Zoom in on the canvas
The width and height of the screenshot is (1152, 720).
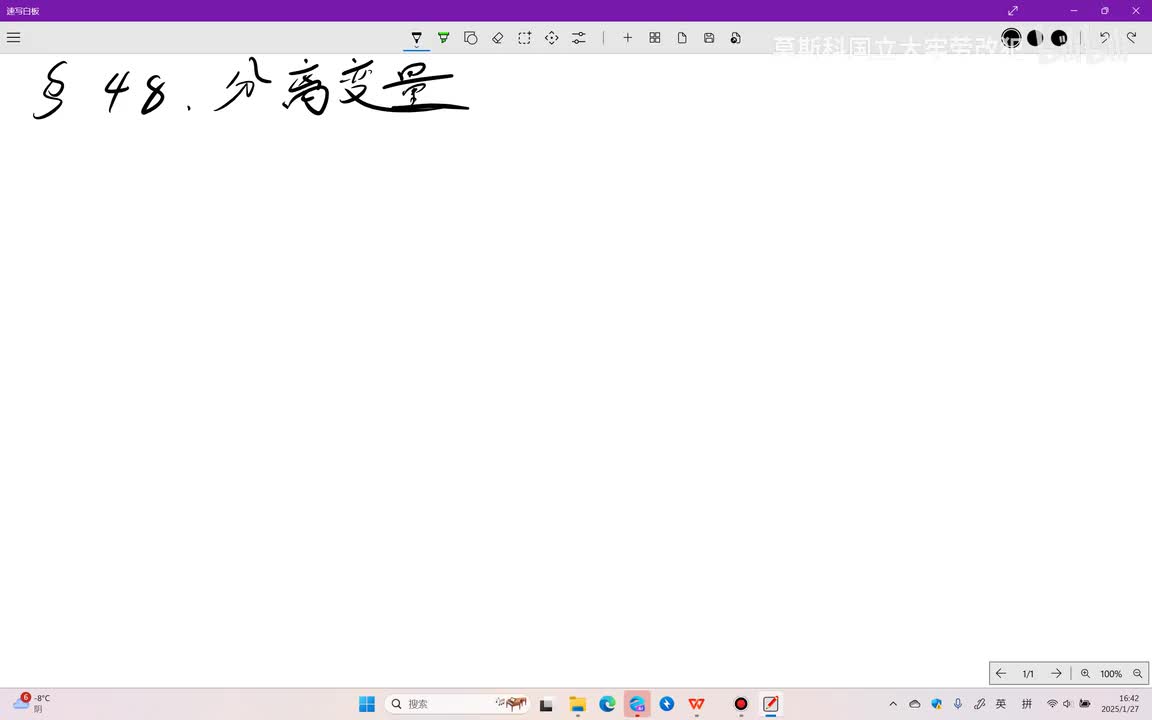(x=1085, y=673)
